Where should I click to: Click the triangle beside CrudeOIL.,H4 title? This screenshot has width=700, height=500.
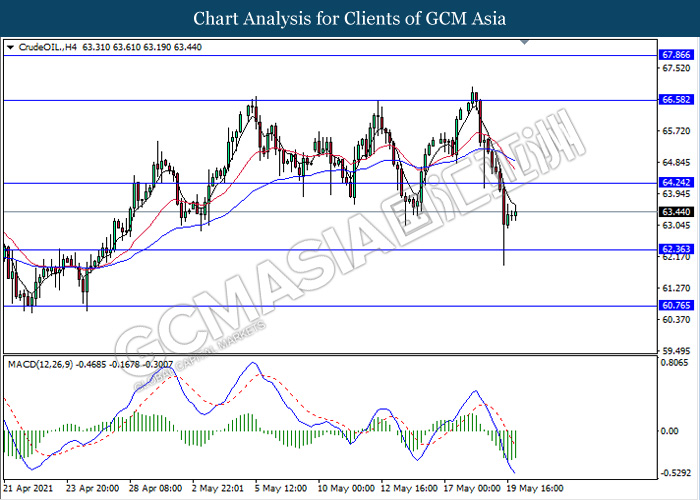pyautogui.click(x=10, y=47)
